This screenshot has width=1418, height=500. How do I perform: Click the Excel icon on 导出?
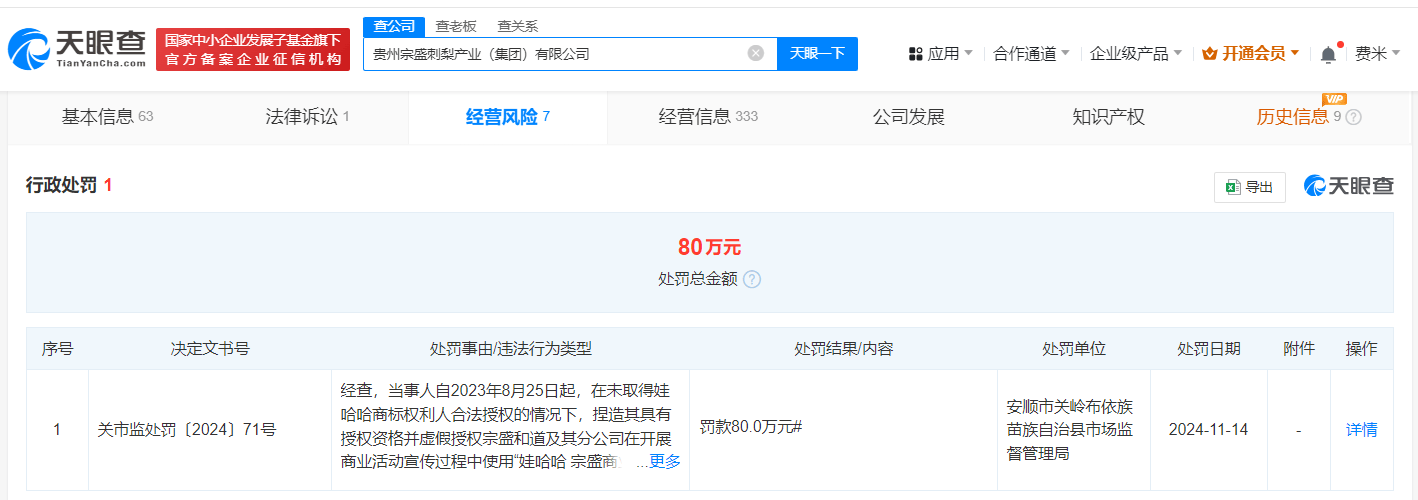pyautogui.click(x=1234, y=187)
